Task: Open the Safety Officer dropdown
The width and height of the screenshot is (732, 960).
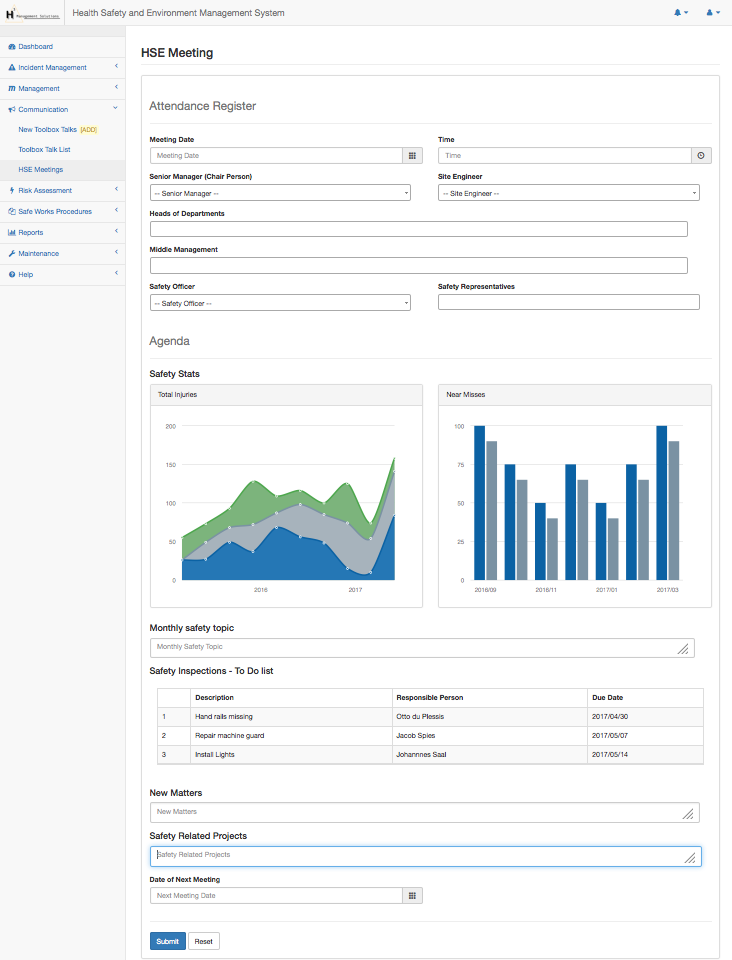Action: (x=280, y=303)
